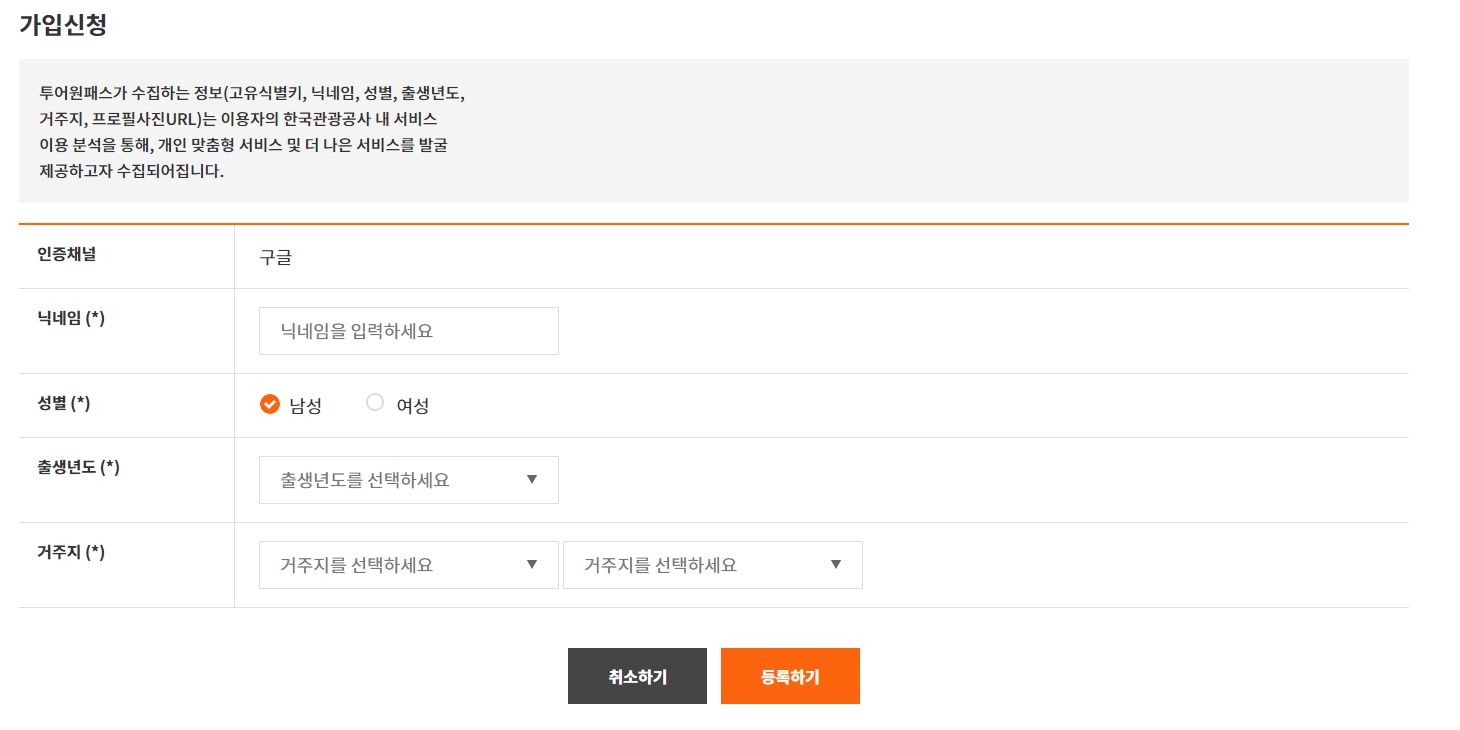Click the 취소하기 button
Screen dimensions: 1460x730
tap(637, 675)
